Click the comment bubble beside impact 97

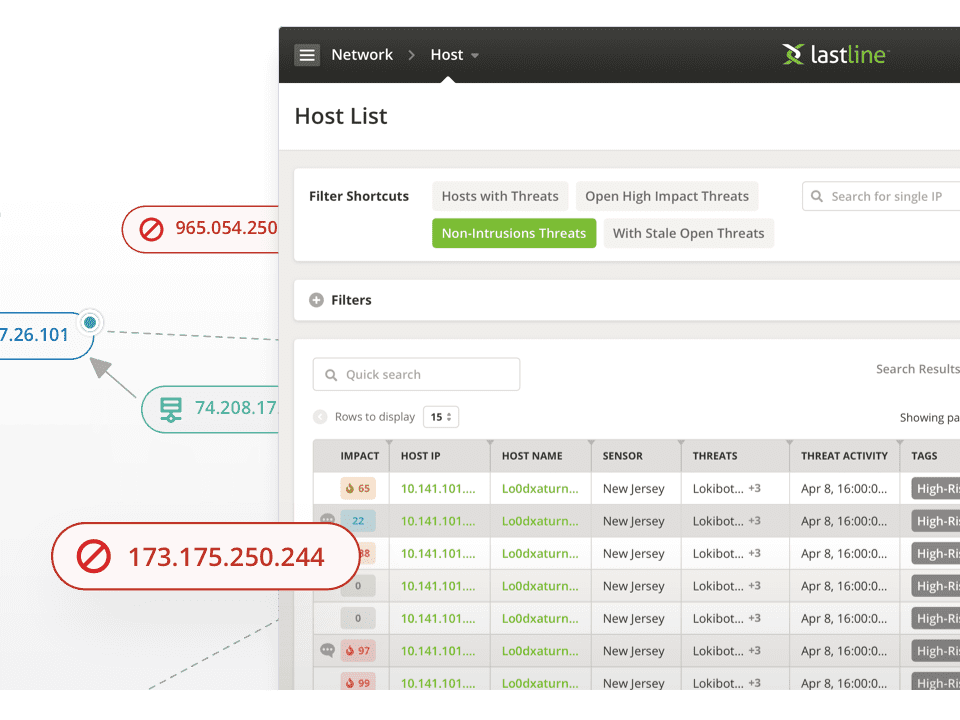point(327,650)
